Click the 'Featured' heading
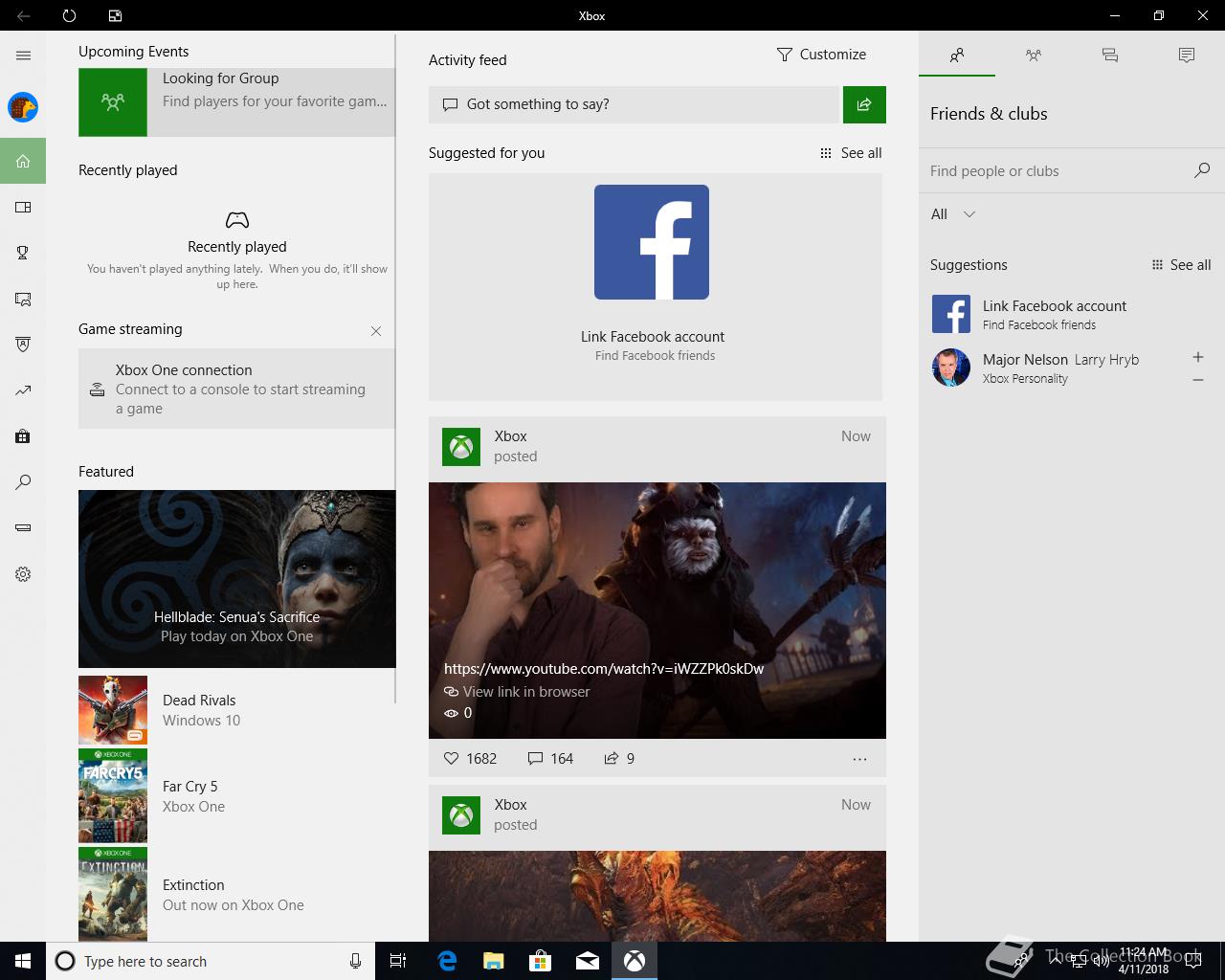 pyautogui.click(x=106, y=472)
